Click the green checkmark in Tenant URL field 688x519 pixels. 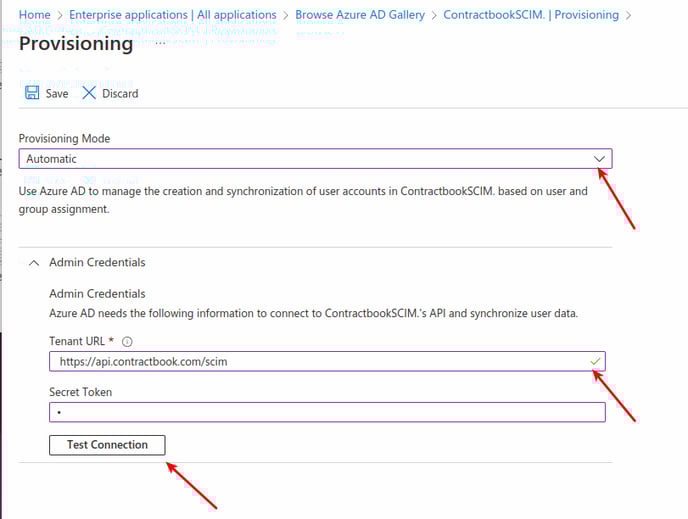tap(597, 361)
